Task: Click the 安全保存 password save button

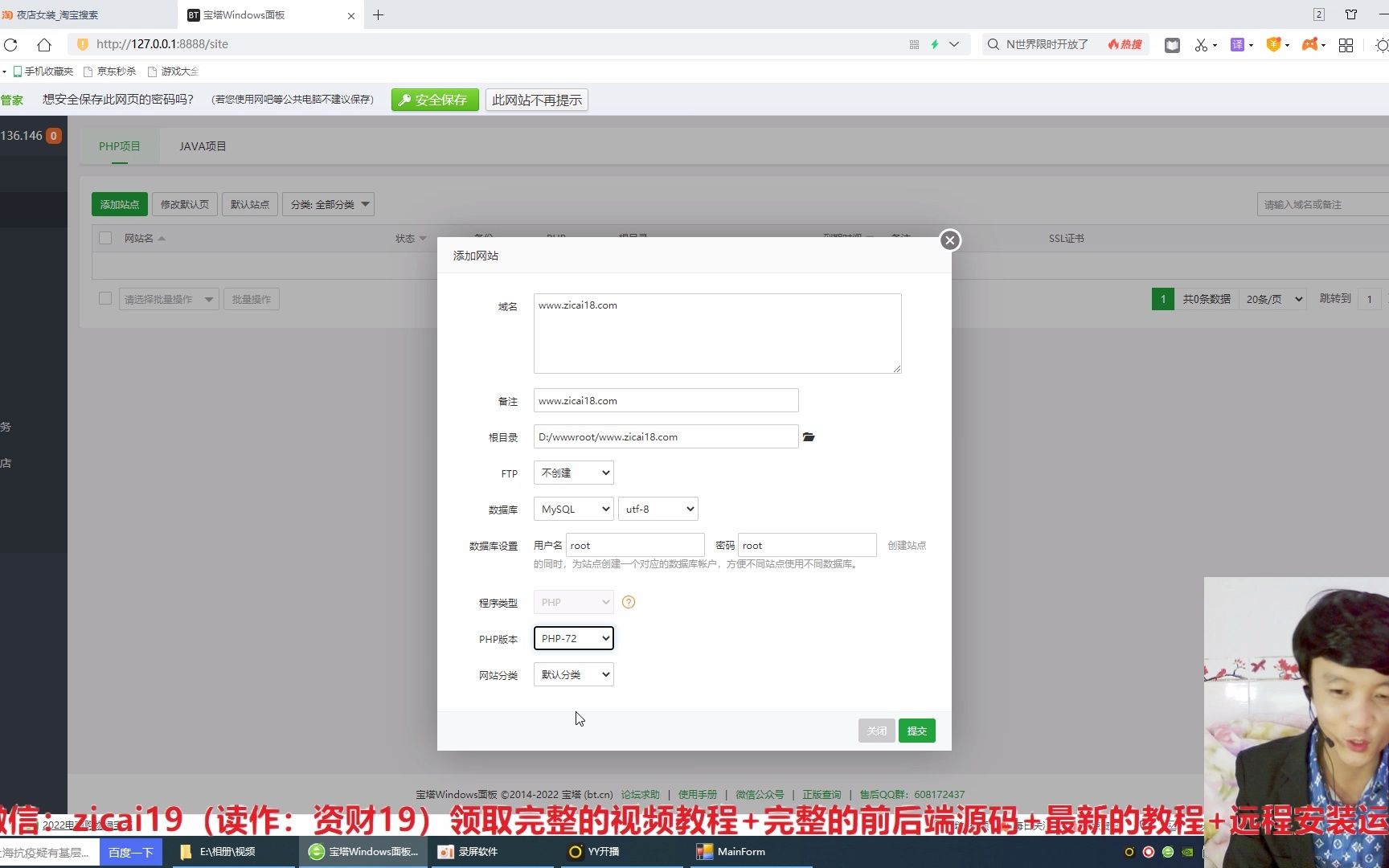Action: point(434,100)
